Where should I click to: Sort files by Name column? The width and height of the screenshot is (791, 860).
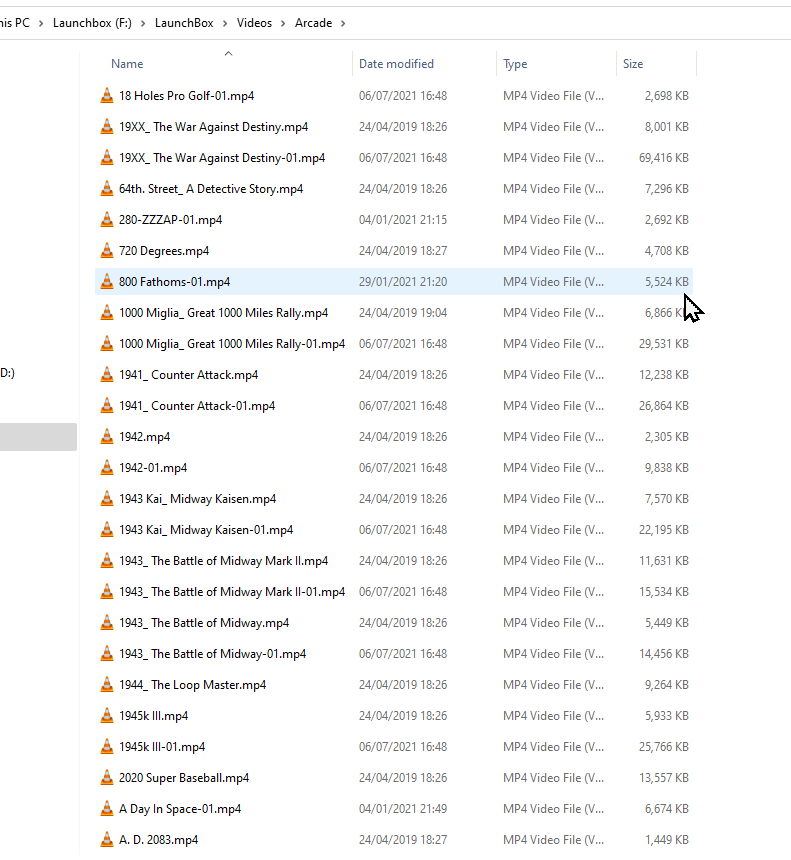(127, 64)
